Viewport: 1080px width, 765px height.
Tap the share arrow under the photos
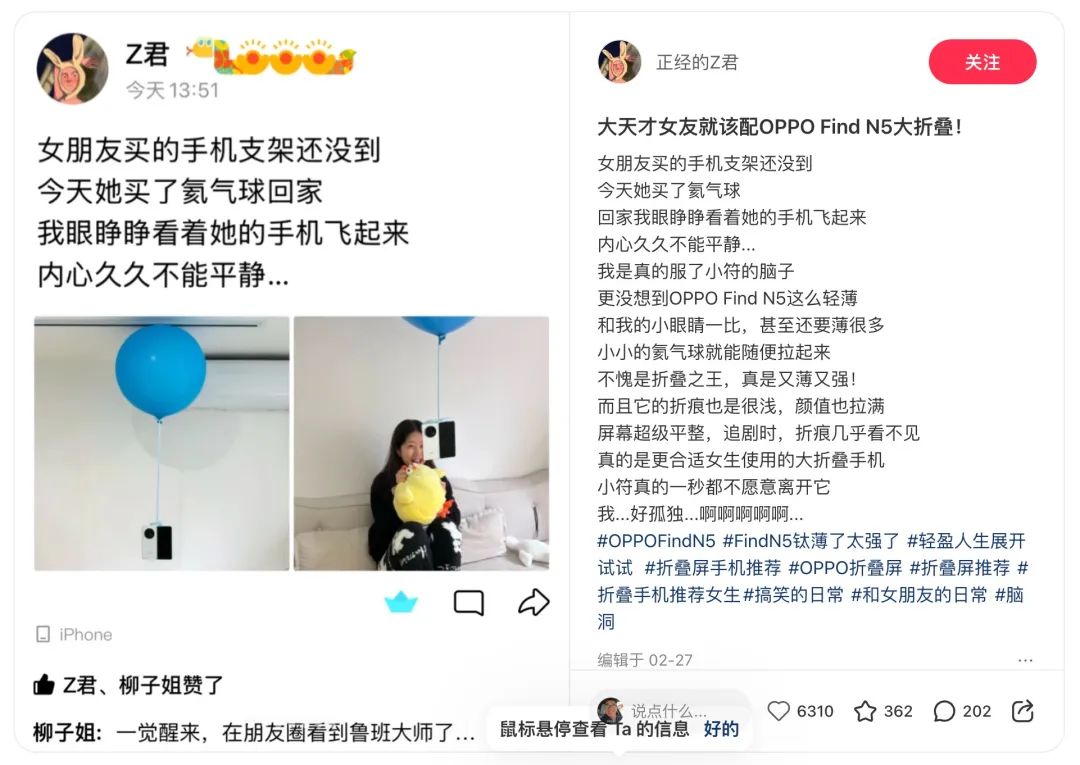[x=533, y=602]
